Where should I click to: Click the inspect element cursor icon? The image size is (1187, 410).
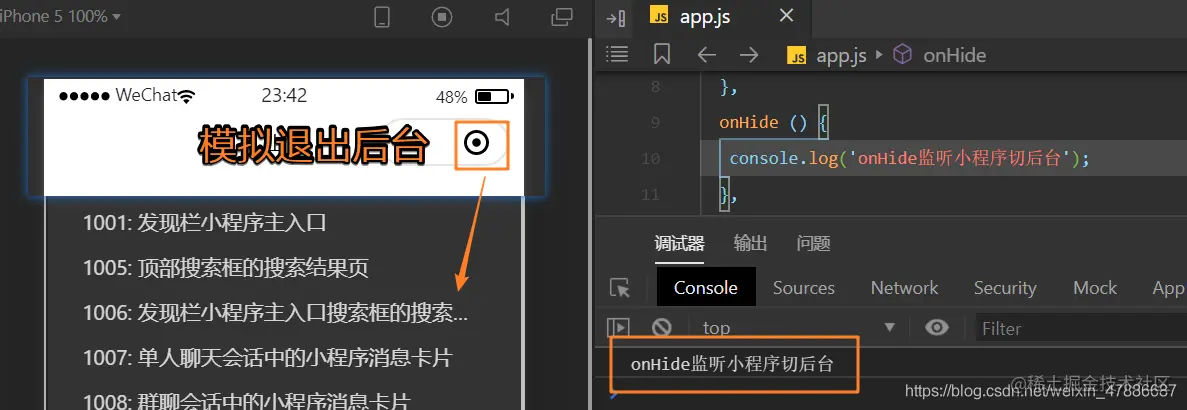pyautogui.click(x=620, y=287)
